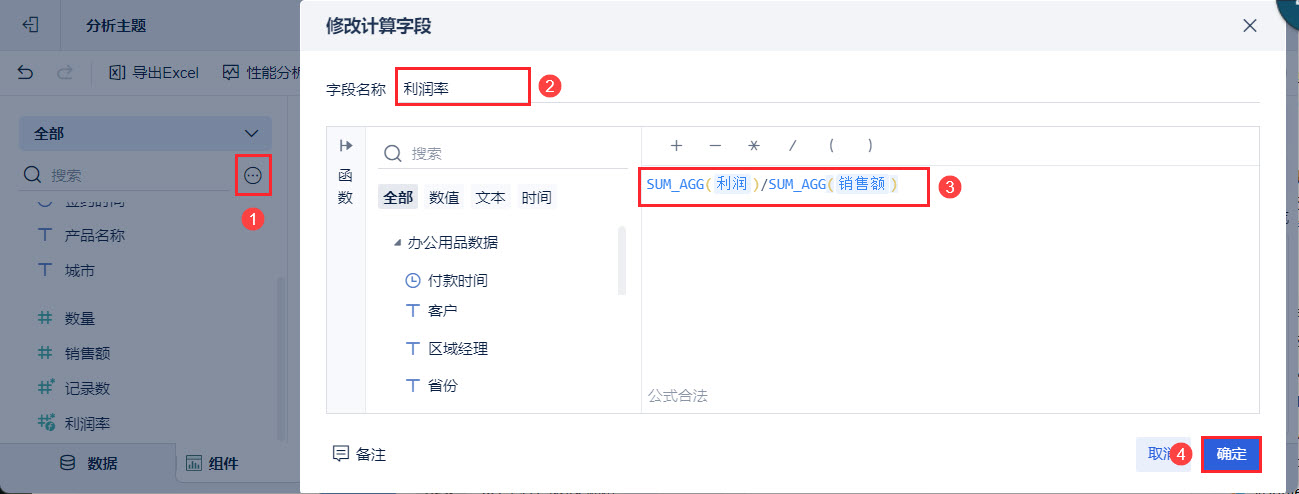Click the 确定 confirm button

click(x=1231, y=454)
